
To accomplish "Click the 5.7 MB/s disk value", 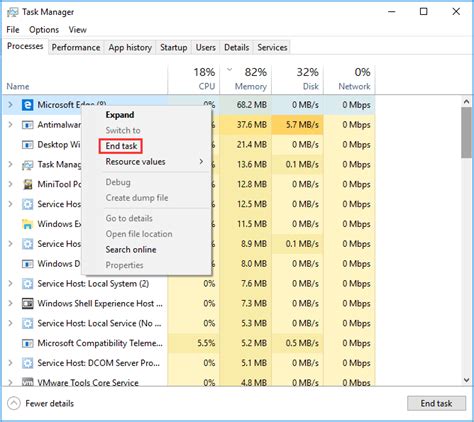I will tap(302, 125).
